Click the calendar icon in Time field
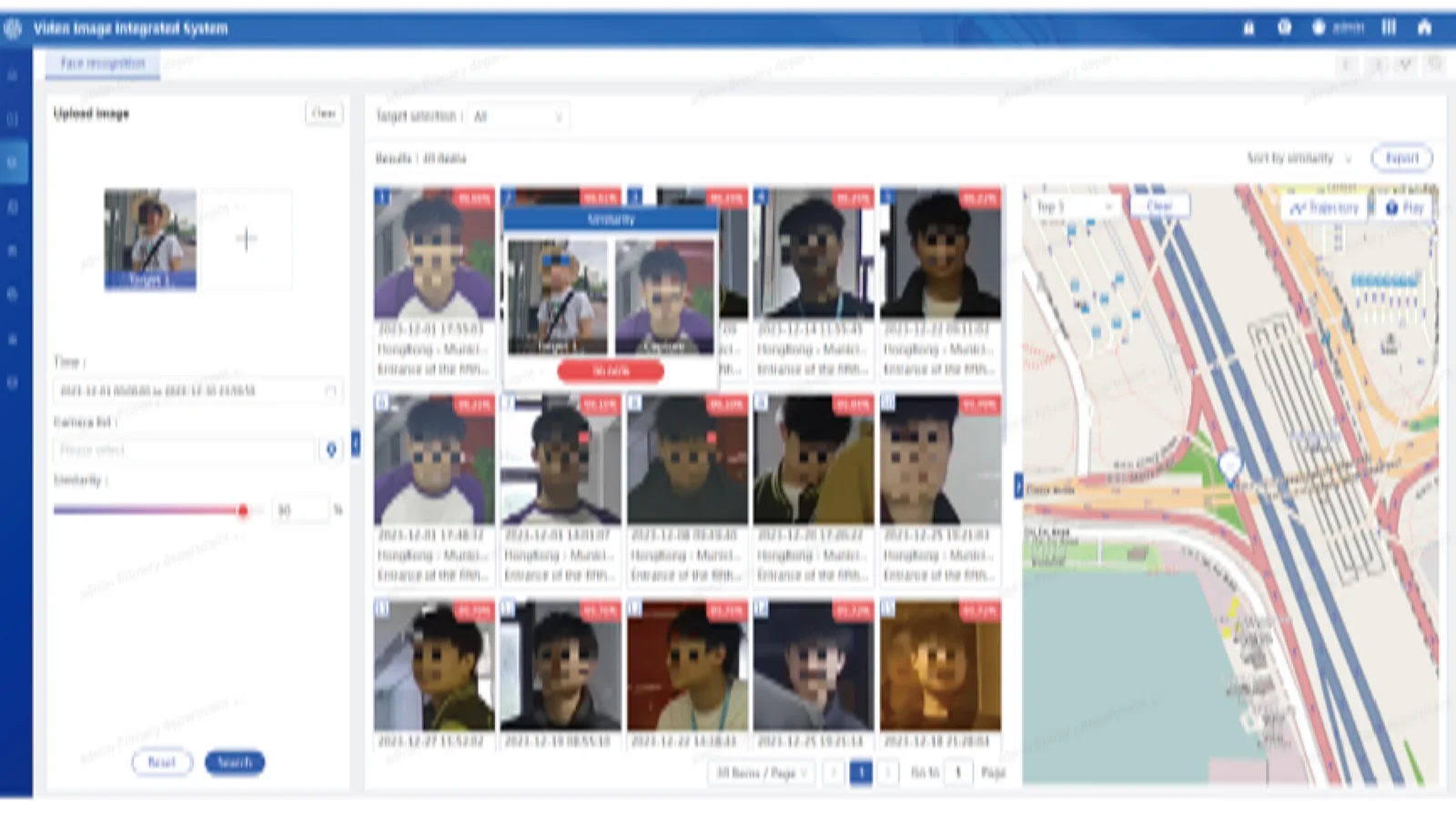This screenshot has height=821, width=1456. [x=330, y=390]
